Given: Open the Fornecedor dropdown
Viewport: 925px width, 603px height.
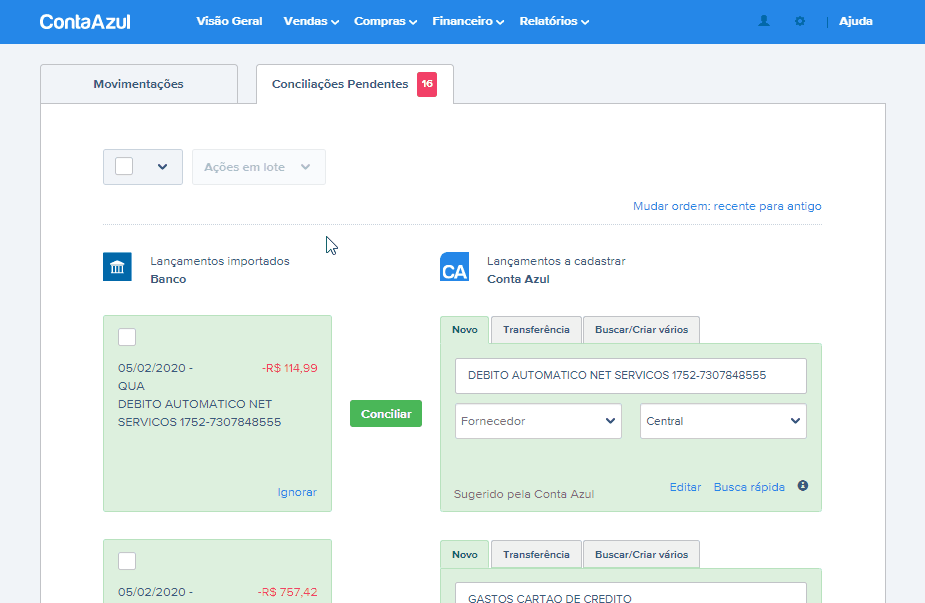Looking at the screenshot, I should tap(538, 421).
